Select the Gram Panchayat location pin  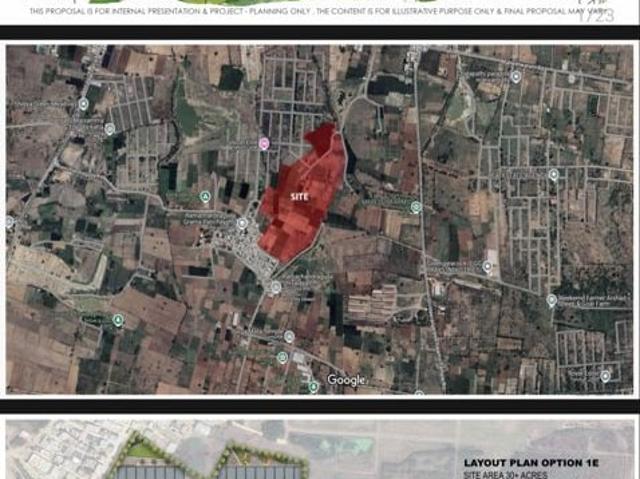[x=242, y=223]
